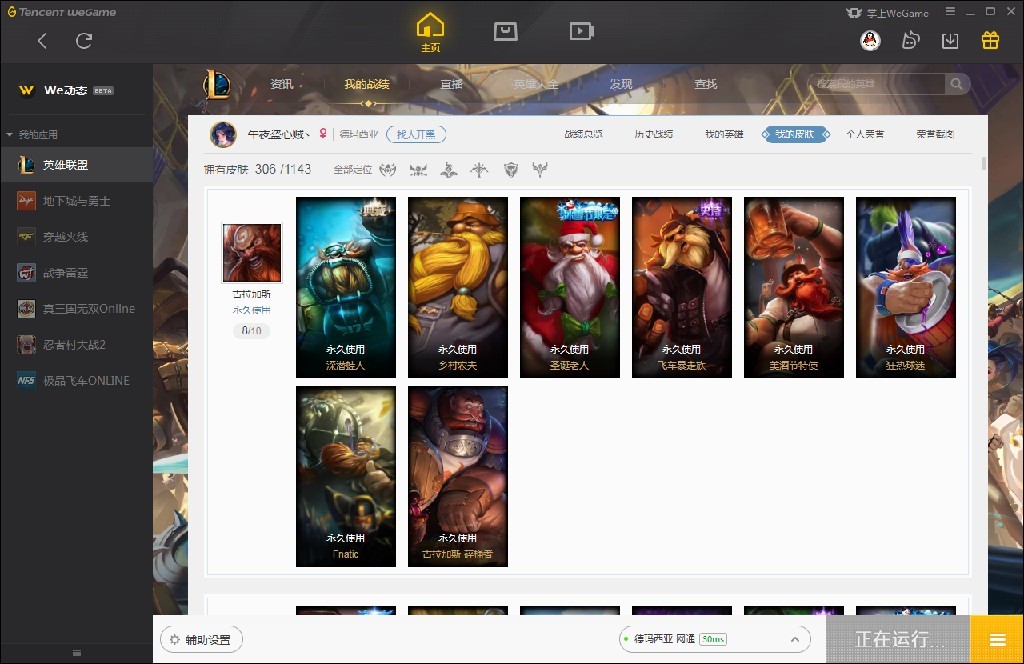This screenshot has height=664, width=1024.
Task: Open the store bag icon in header
Action: tap(505, 31)
